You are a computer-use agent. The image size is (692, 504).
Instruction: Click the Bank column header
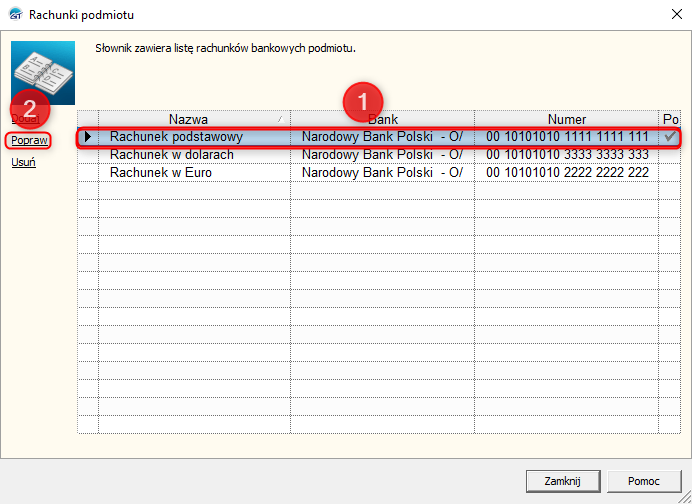(382, 119)
